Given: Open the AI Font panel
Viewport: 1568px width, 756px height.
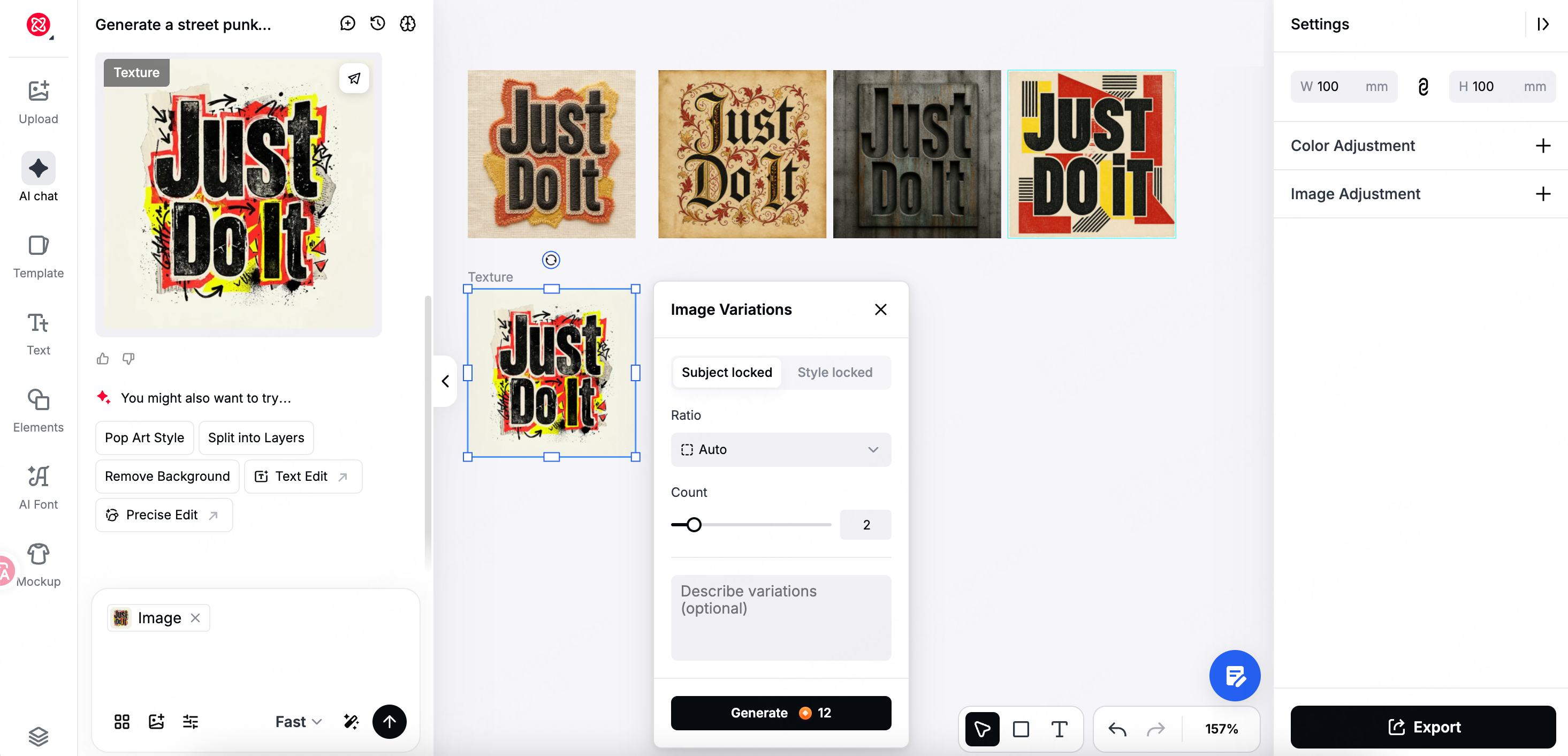Looking at the screenshot, I should click(39, 487).
